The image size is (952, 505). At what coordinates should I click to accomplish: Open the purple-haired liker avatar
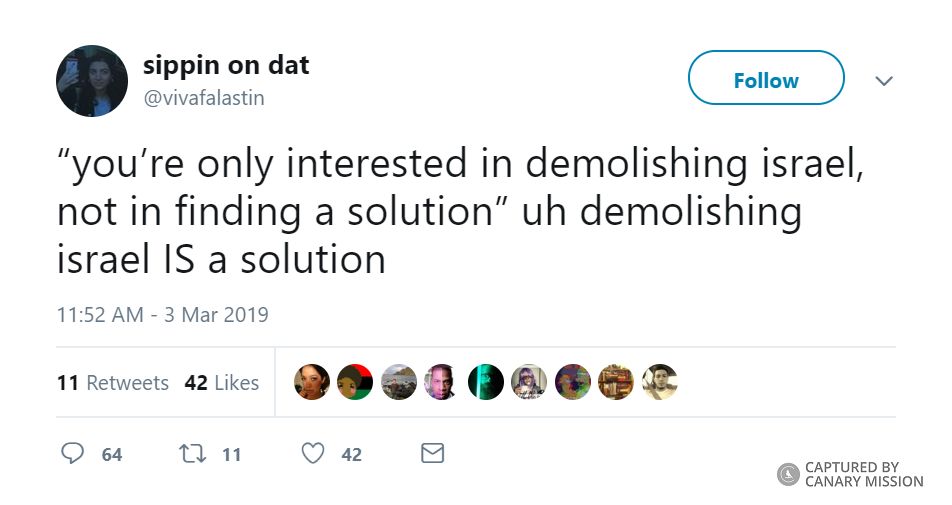point(529,381)
